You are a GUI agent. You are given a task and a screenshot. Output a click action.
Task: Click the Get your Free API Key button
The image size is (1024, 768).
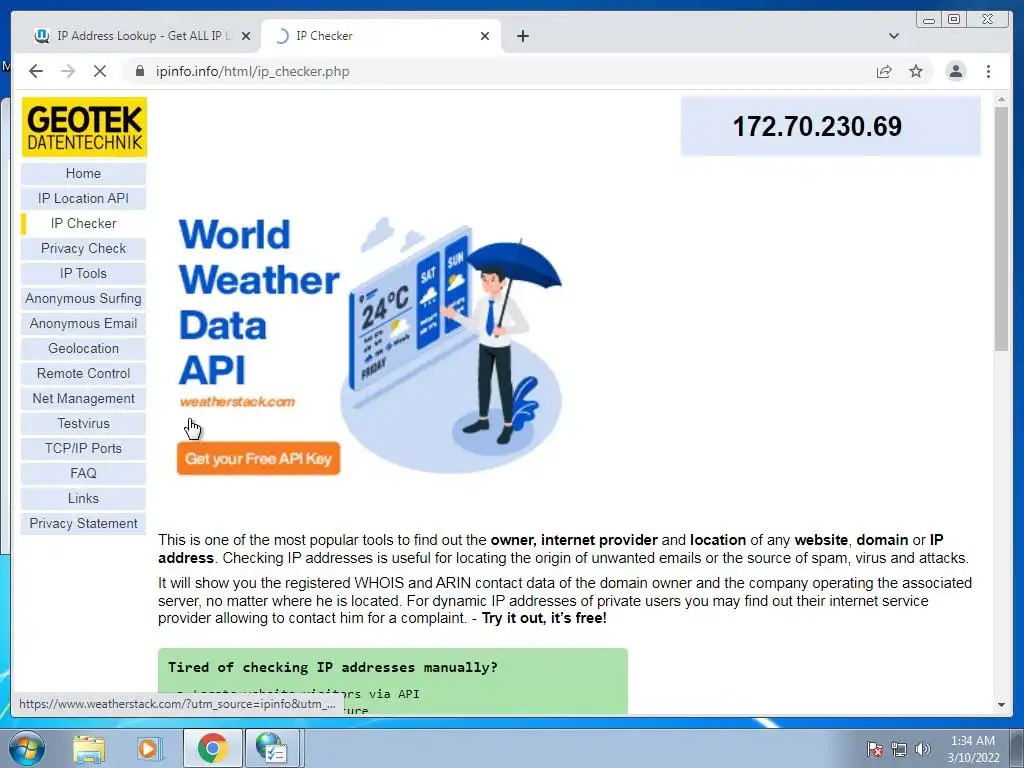[x=258, y=458]
